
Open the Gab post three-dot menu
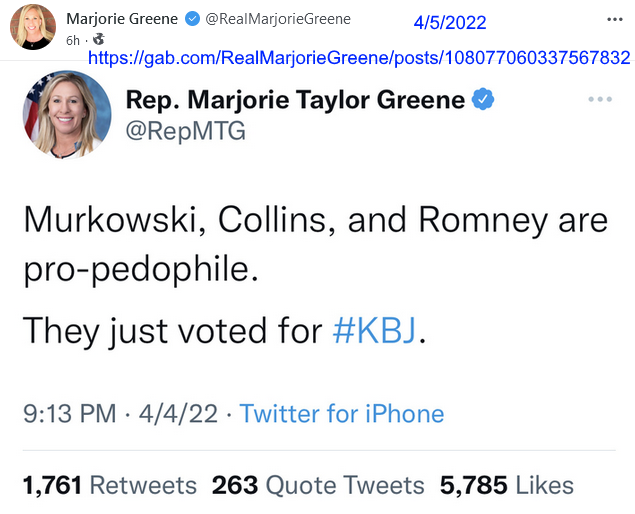click(x=614, y=19)
